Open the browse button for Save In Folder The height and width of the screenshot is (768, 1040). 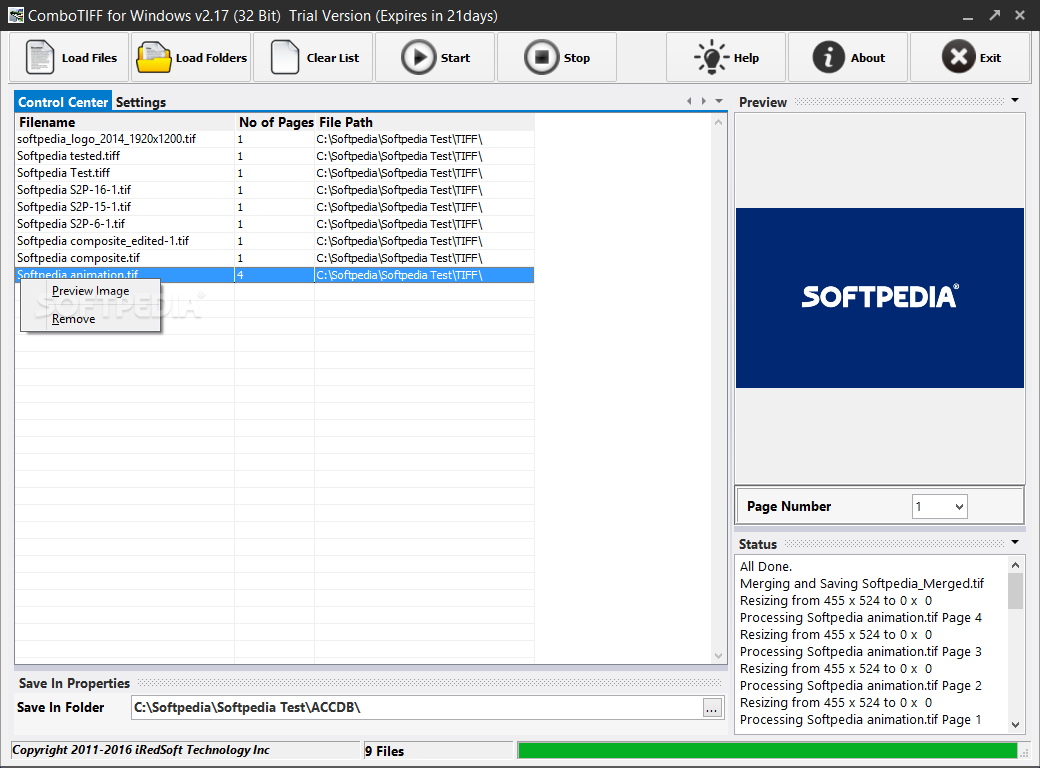click(712, 708)
